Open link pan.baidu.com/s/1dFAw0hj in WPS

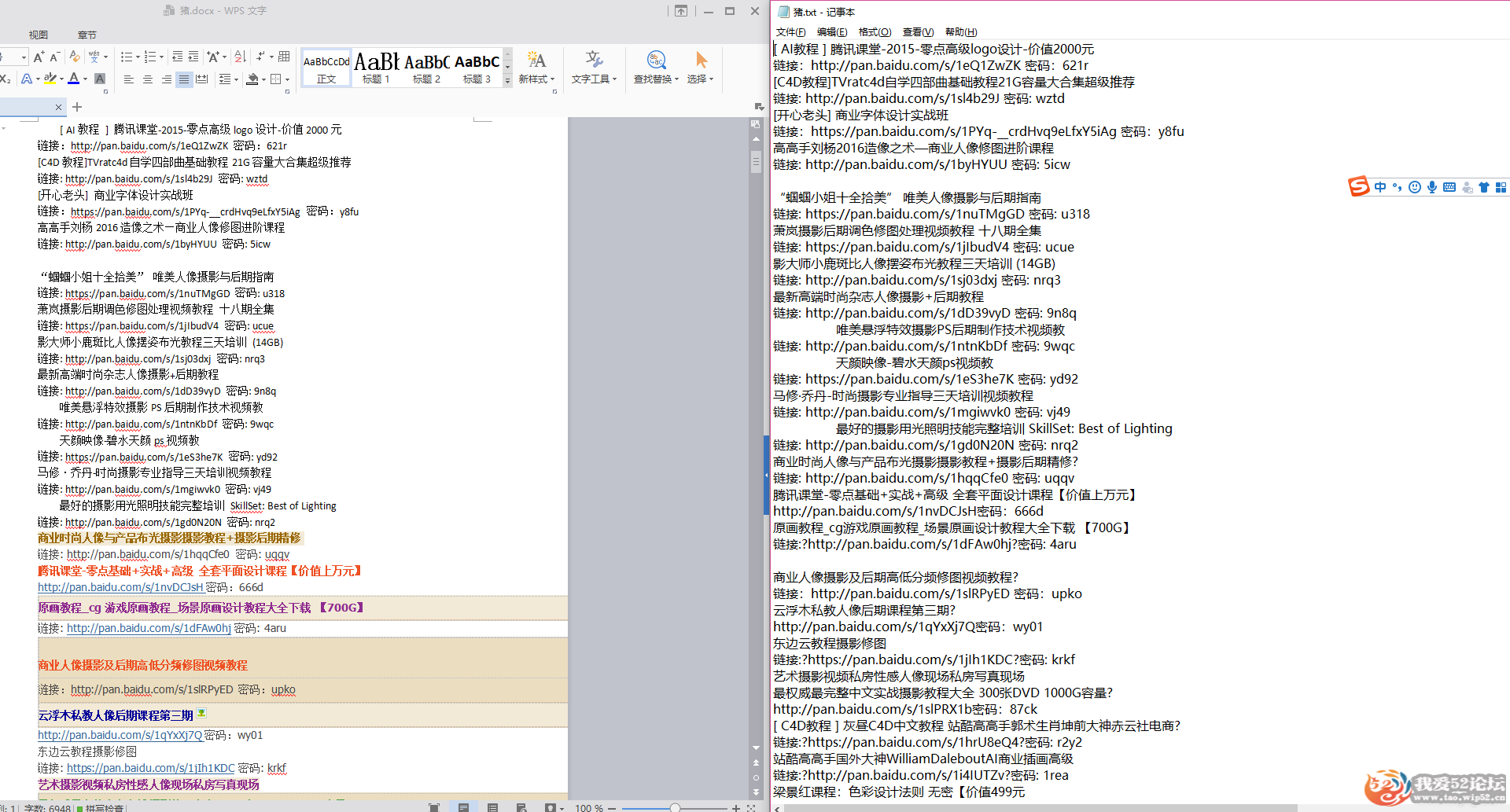(x=149, y=628)
